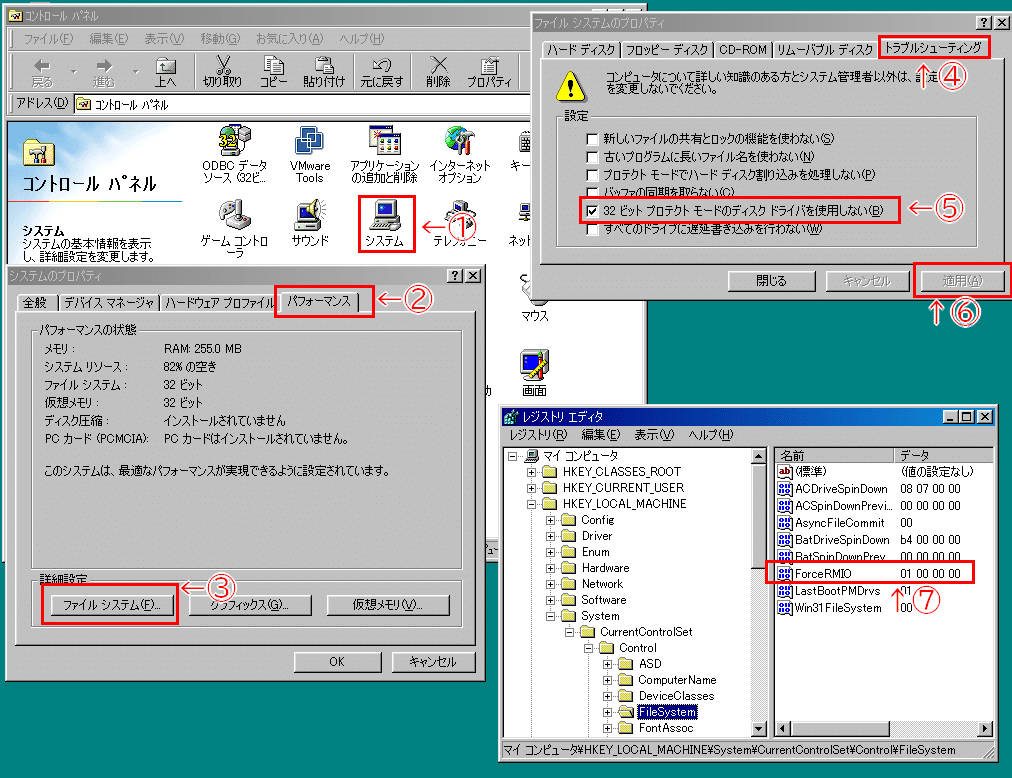Image resolution: width=1012 pixels, height=778 pixels.
Task: Click the 適用 (Apply) button
Action: (x=961, y=280)
